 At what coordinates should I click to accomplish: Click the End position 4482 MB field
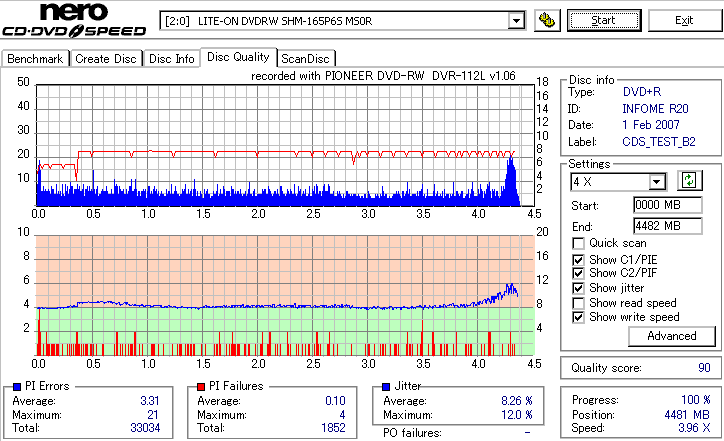click(x=668, y=226)
